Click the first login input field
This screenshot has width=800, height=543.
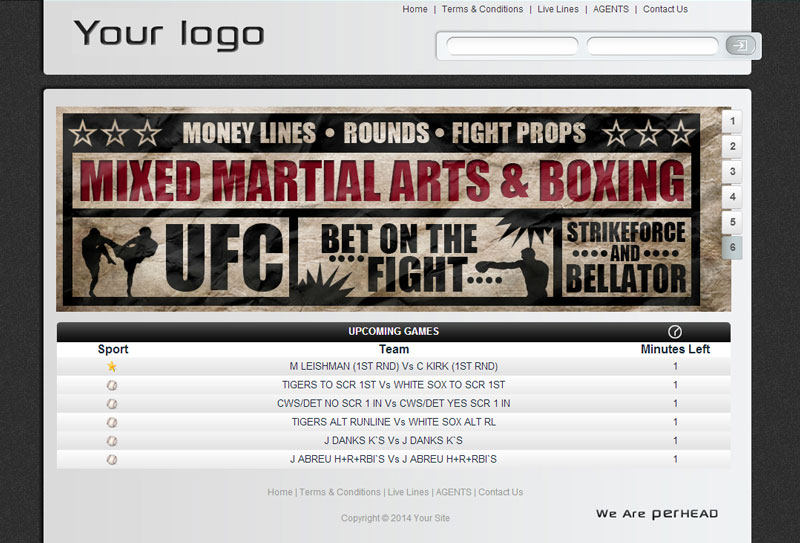click(512, 46)
